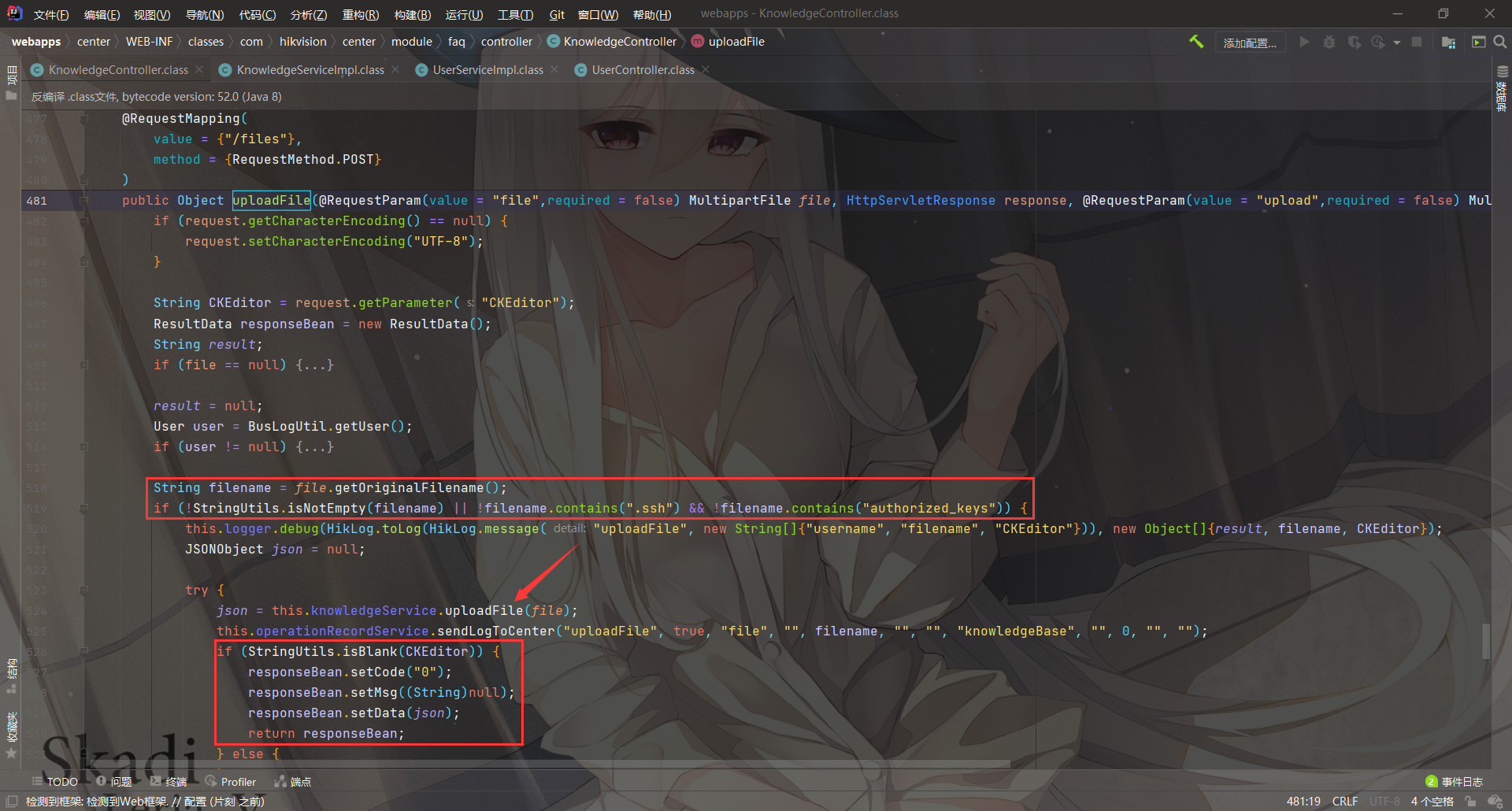The image size is (1512, 811).
Task: Open the run options dropdown arrow
Action: pos(1397,43)
